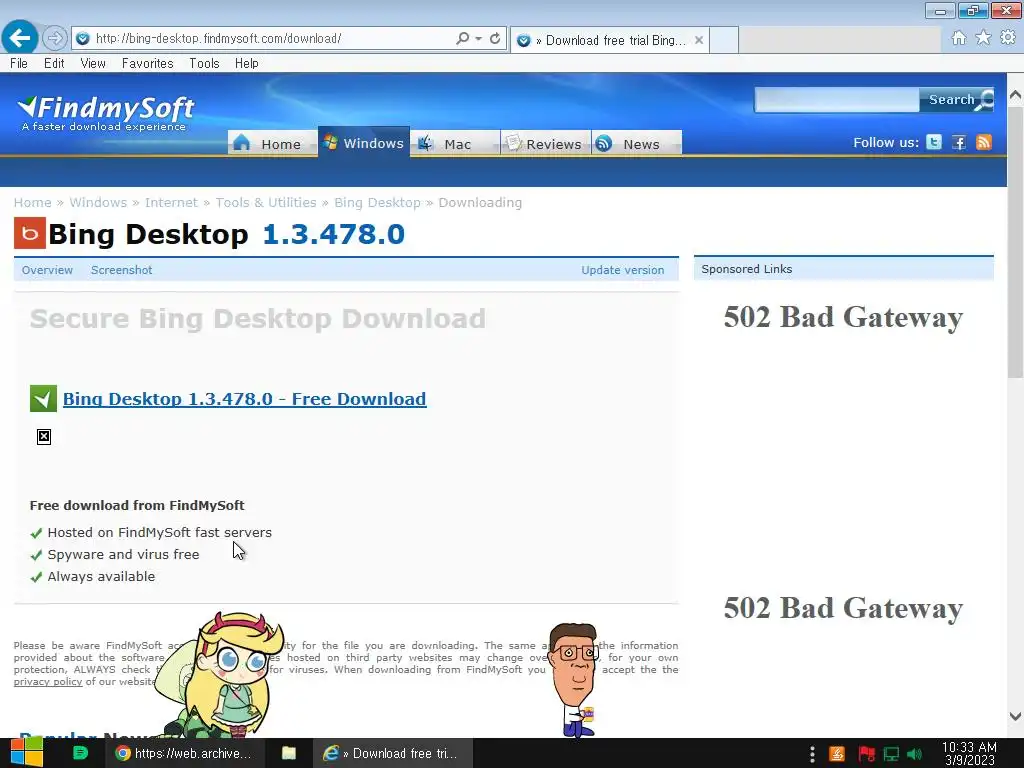The image size is (1024, 768).
Task: Close the Download free trial Bing tab
Action: (699, 40)
